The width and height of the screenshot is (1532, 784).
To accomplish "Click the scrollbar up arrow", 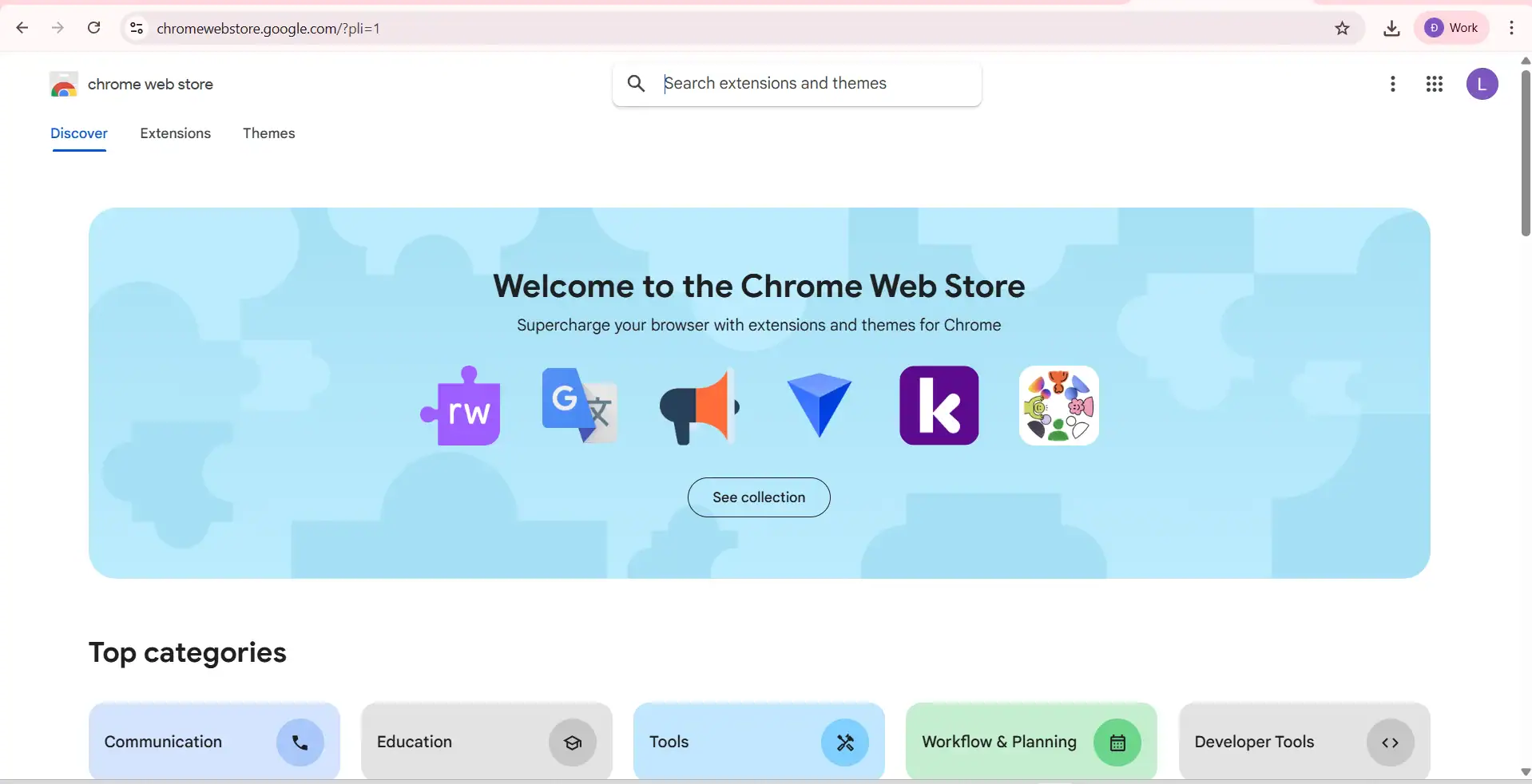I will (x=1526, y=61).
